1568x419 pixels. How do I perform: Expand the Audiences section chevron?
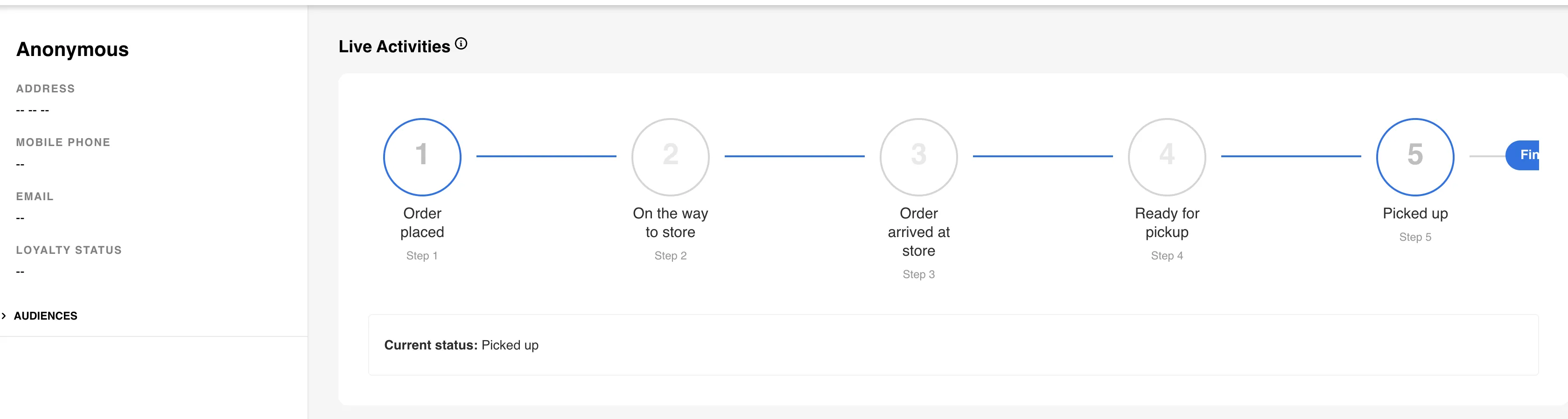tap(4, 315)
